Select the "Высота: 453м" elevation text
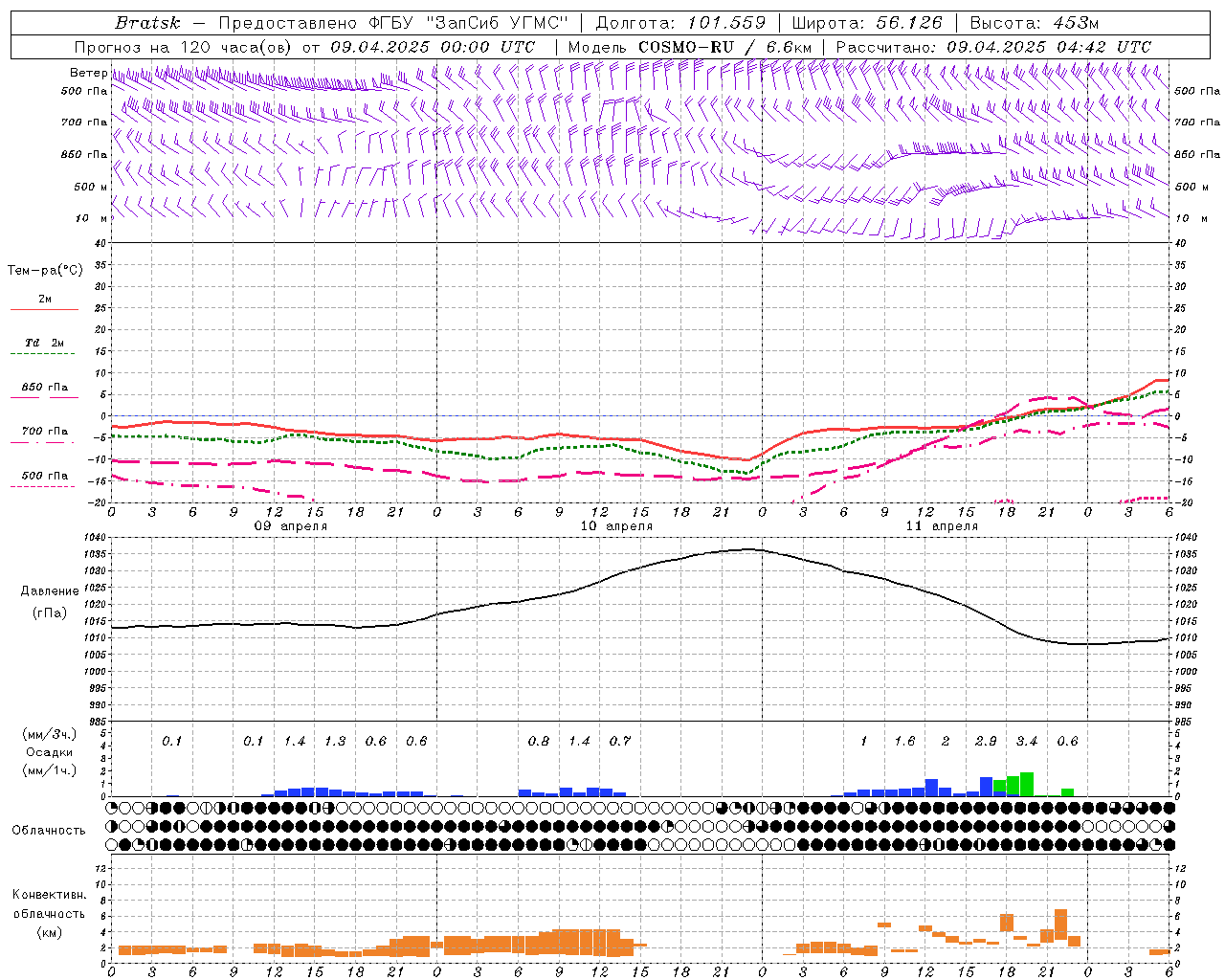Viewport: 1225px width, 980px height. [x=1033, y=23]
